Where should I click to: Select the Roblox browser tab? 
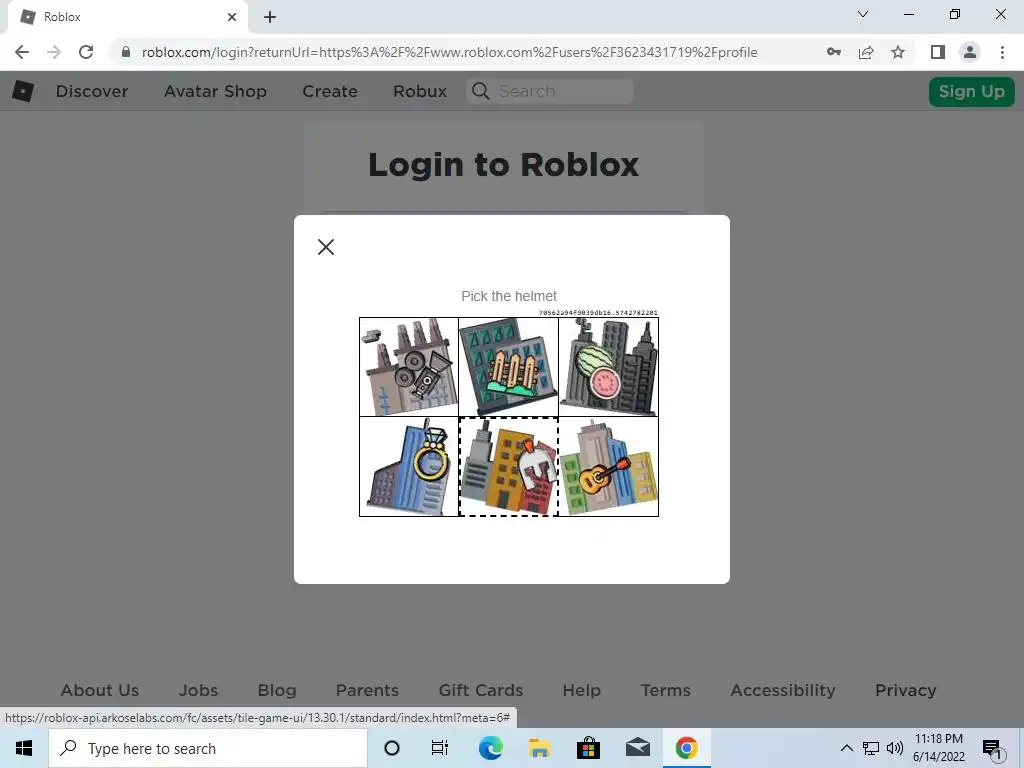pyautogui.click(x=127, y=17)
